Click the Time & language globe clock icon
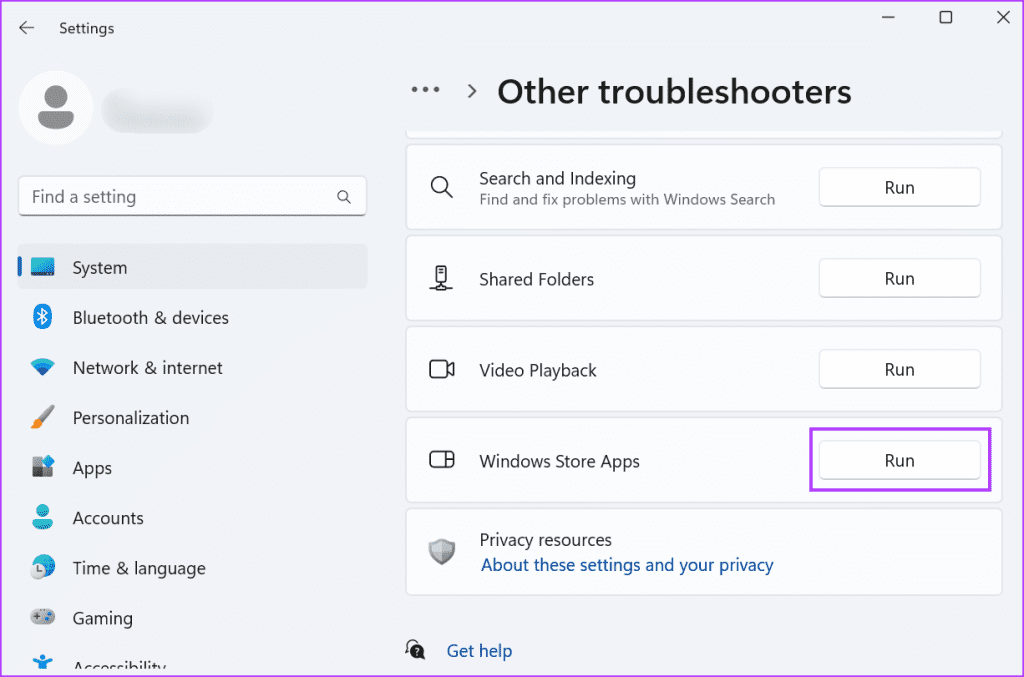Image resolution: width=1024 pixels, height=677 pixels. [42, 567]
